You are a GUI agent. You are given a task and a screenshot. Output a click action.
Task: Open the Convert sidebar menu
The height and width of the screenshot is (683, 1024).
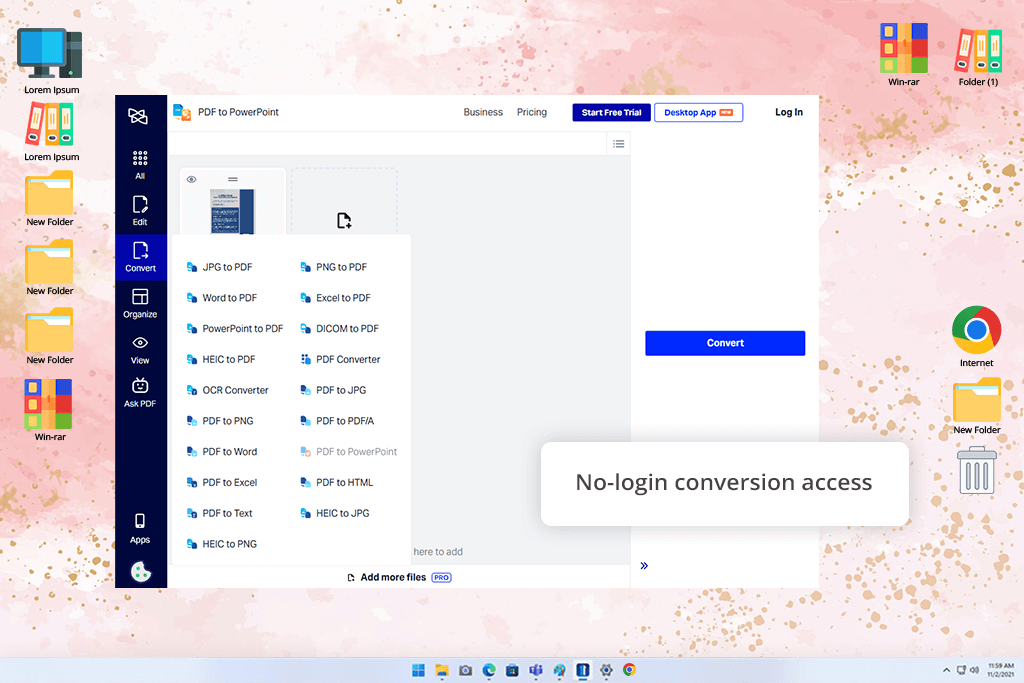pyautogui.click(x=140, y=257)
